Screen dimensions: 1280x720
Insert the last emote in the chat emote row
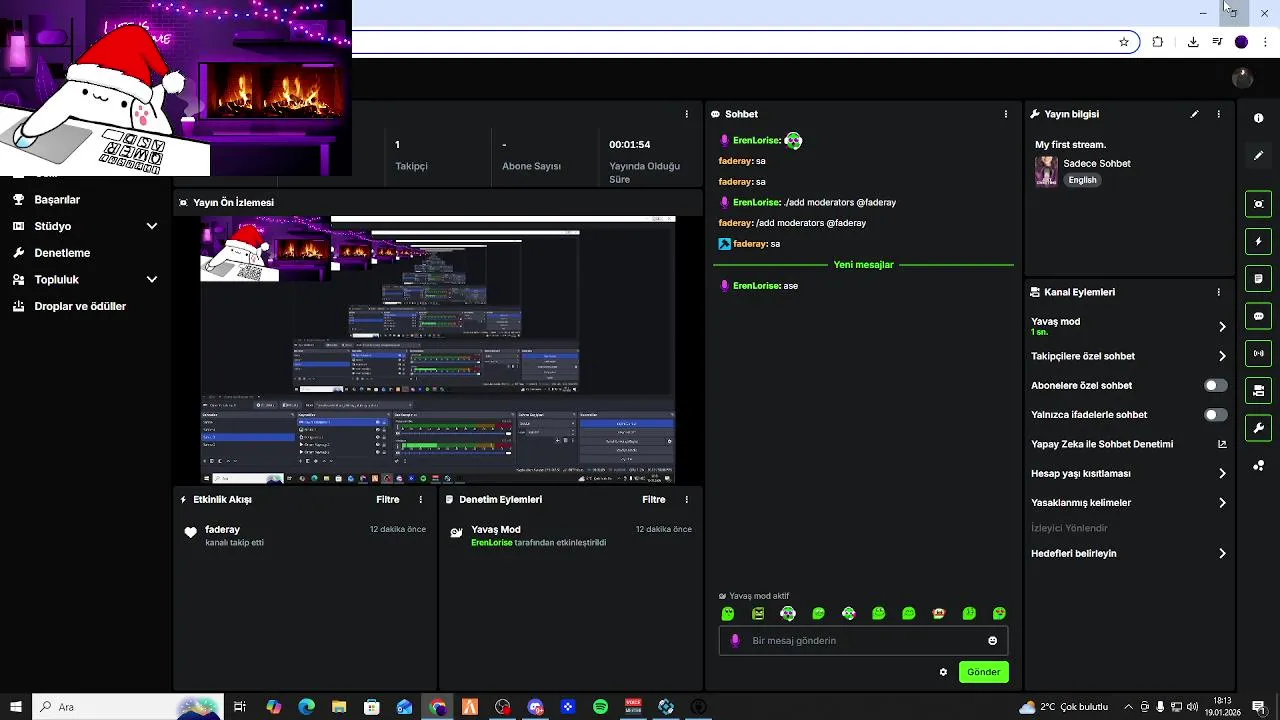pos(999,614)
